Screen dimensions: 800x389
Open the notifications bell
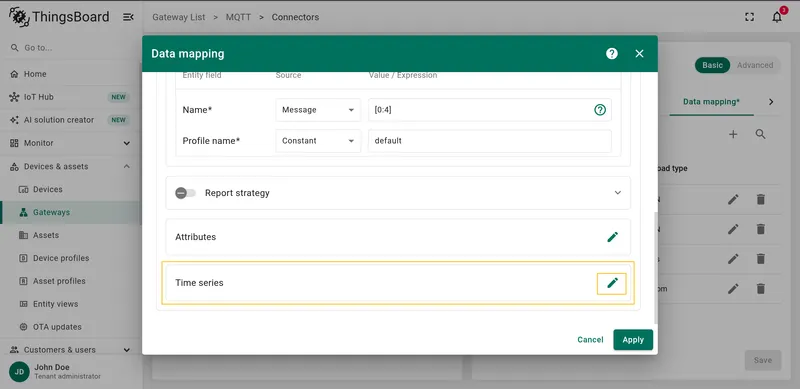point(777,17)
